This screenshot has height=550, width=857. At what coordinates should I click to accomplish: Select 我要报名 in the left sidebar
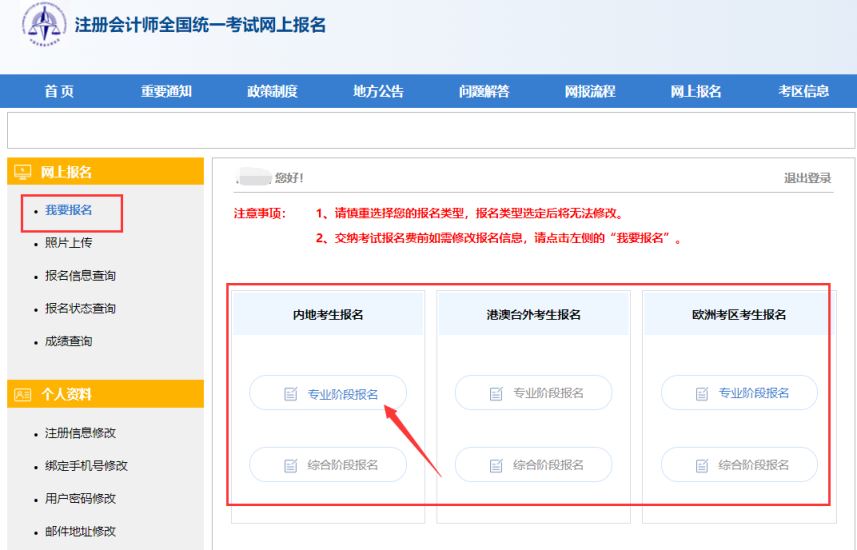point(69,210)
